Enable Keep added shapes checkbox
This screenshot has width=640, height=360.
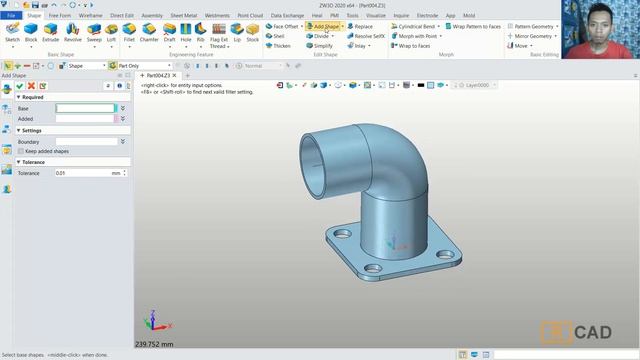tap(21, 151)
